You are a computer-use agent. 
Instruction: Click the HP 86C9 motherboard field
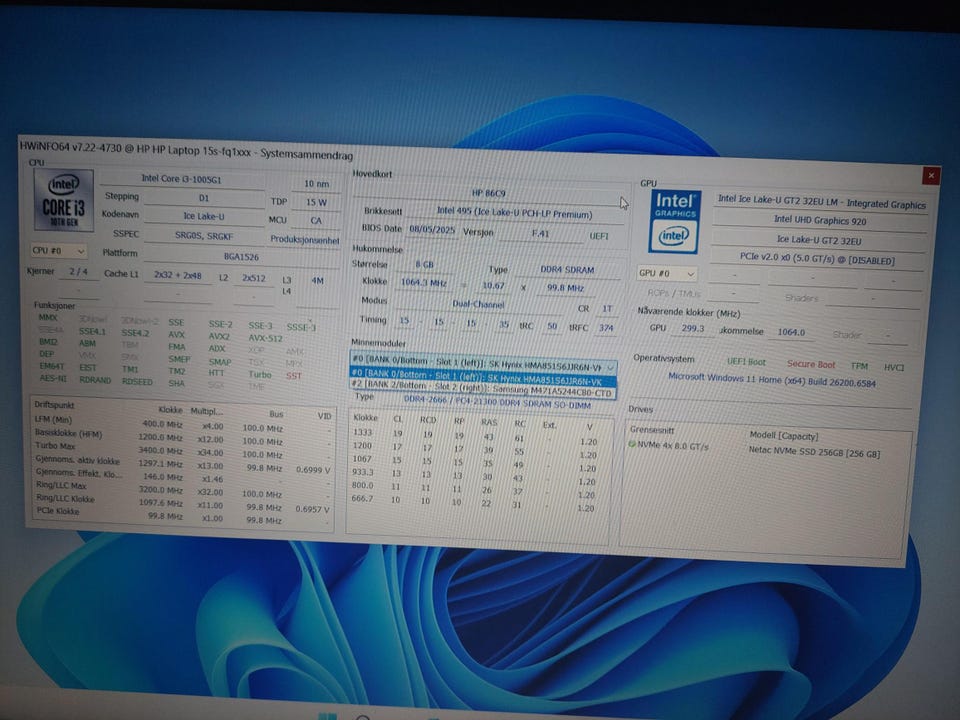pyautogui.click(x=488, y=193)
